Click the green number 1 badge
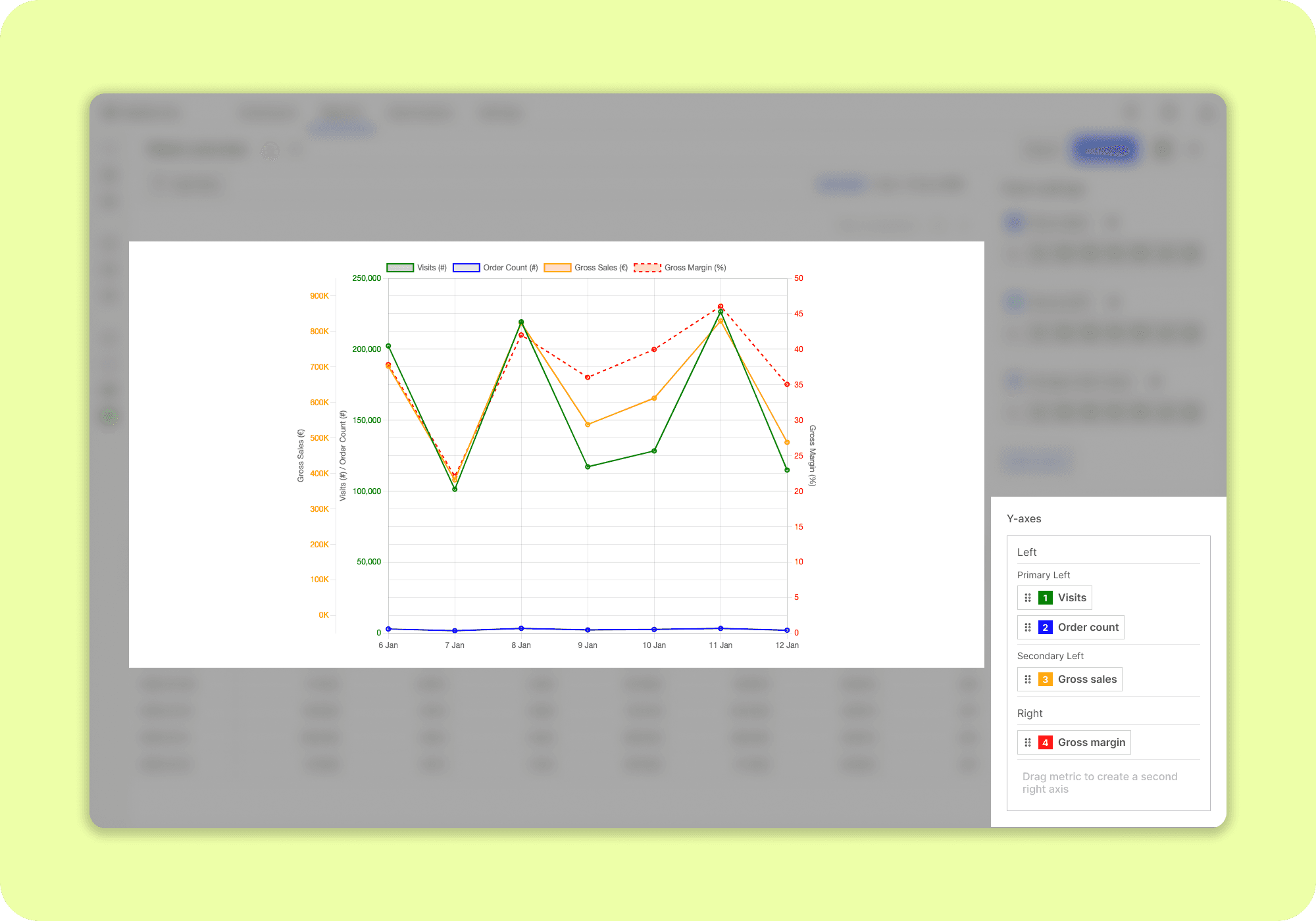This screenshot has width=1316, height=921. click(1045, 598)
